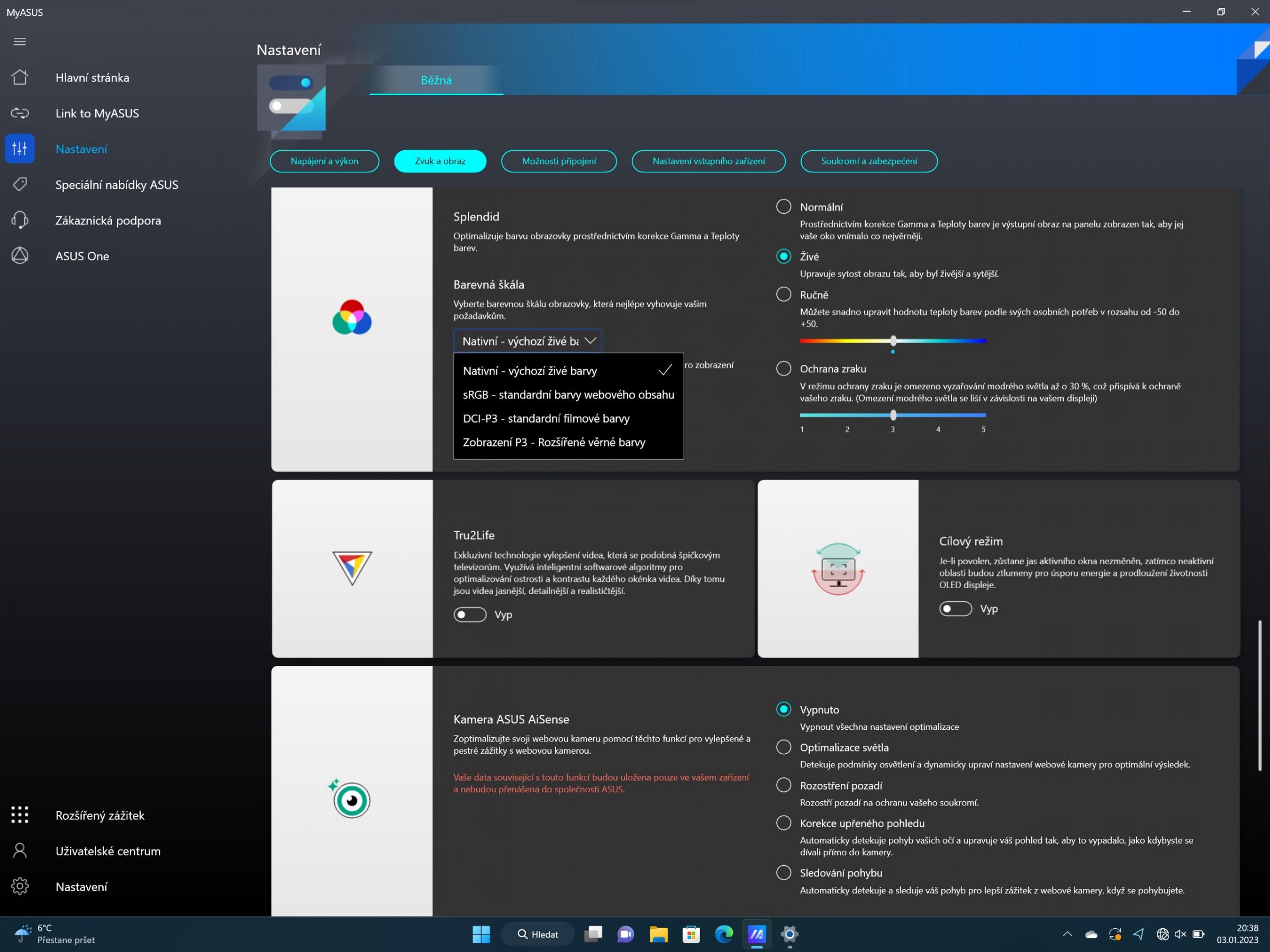Viewport: 1270px width, 952px height.
Task: Choose Zobrazení P3 Rozšířené věrné barvy
Action: pyautogui.click(x=568, y=443)
